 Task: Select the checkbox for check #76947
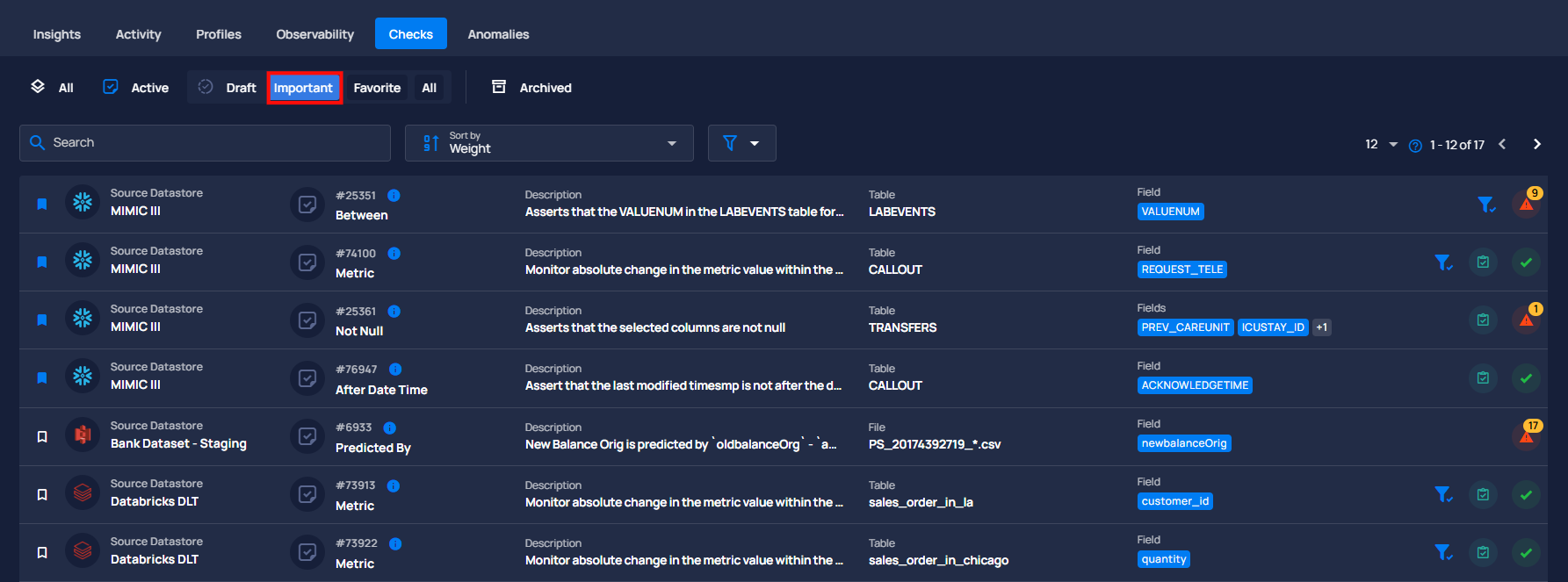tap(307, 378)
